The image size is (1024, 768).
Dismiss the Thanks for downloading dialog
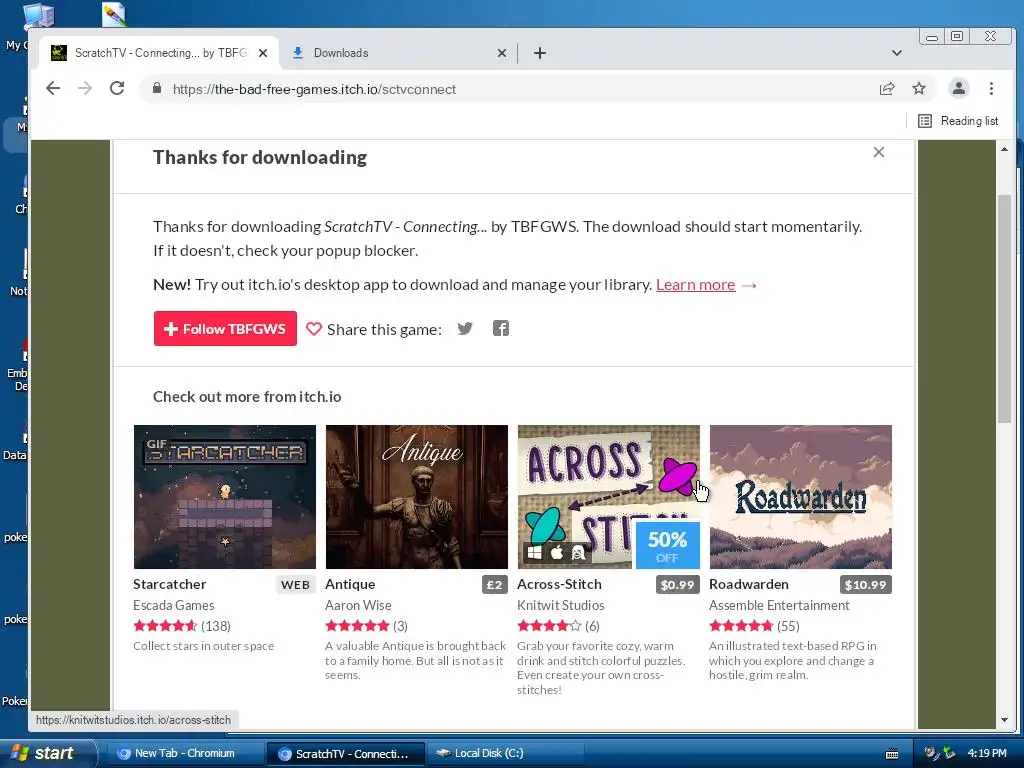click(879, 152)
